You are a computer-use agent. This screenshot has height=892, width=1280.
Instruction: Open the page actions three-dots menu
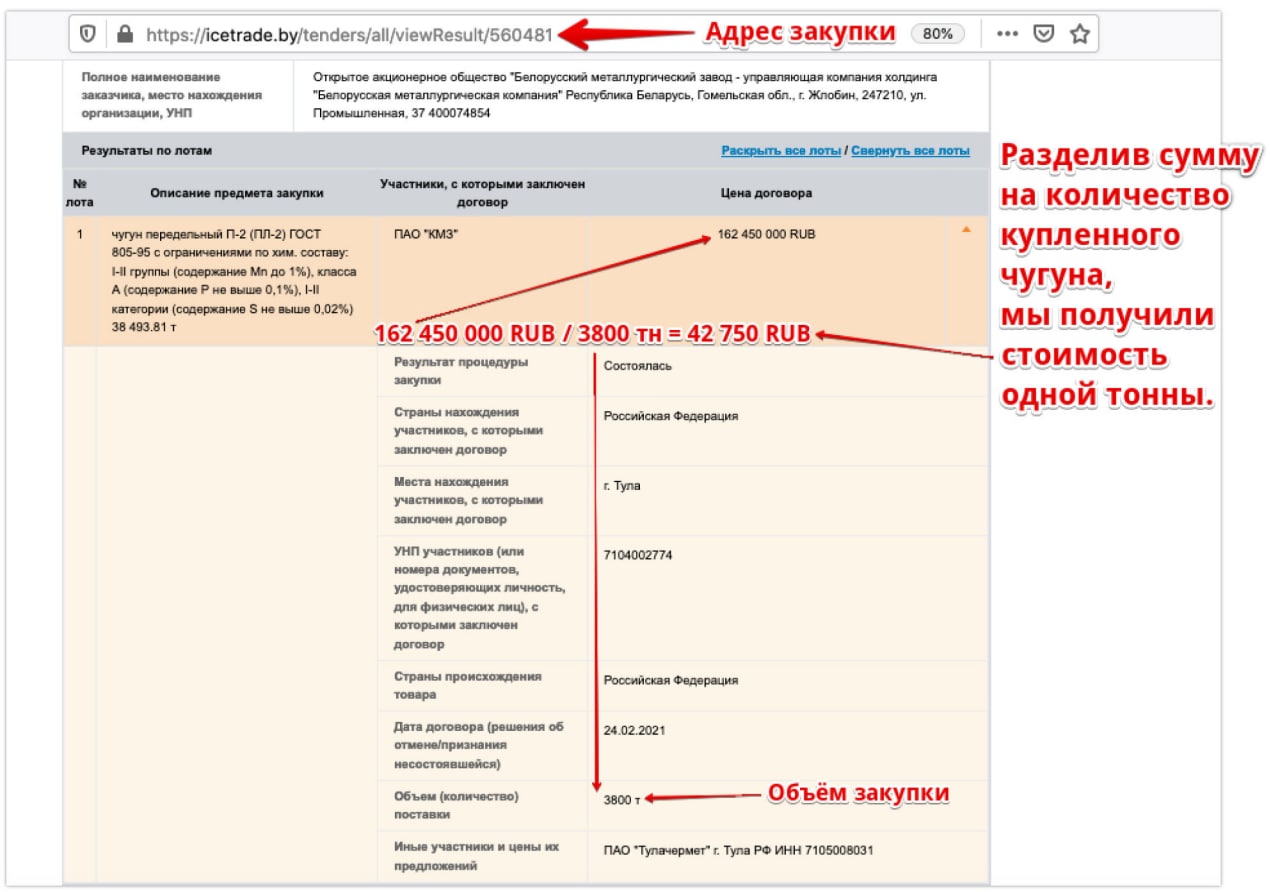pyautogui.click(x=1006, y=34)
